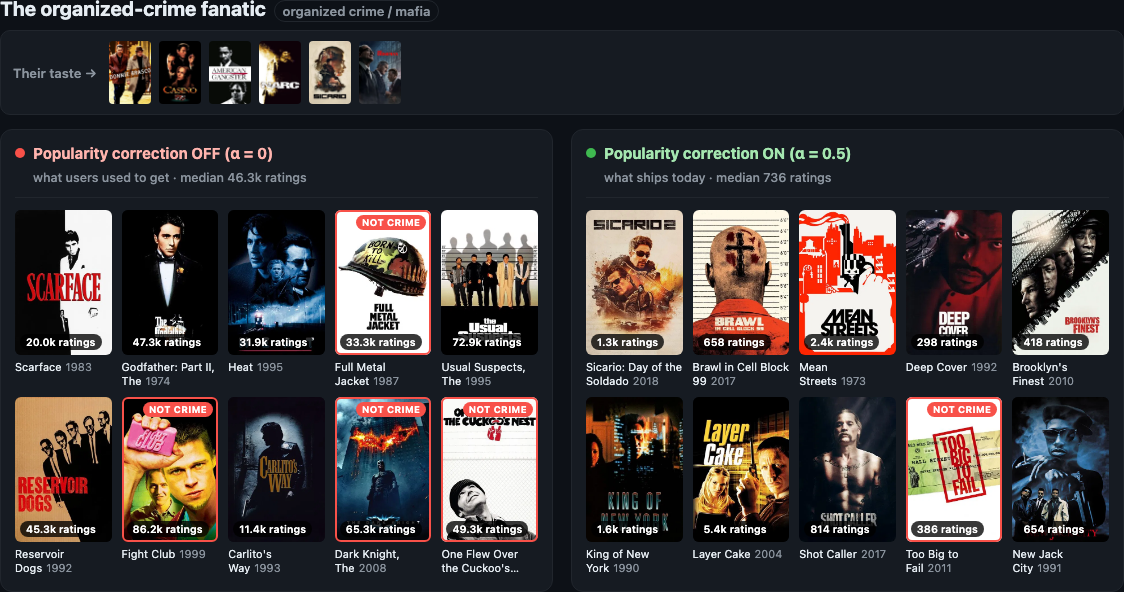Screen dimensions: 1124x592
Task: Click the 'Mean Streets 1973' title text
Action: coord(832,374)
